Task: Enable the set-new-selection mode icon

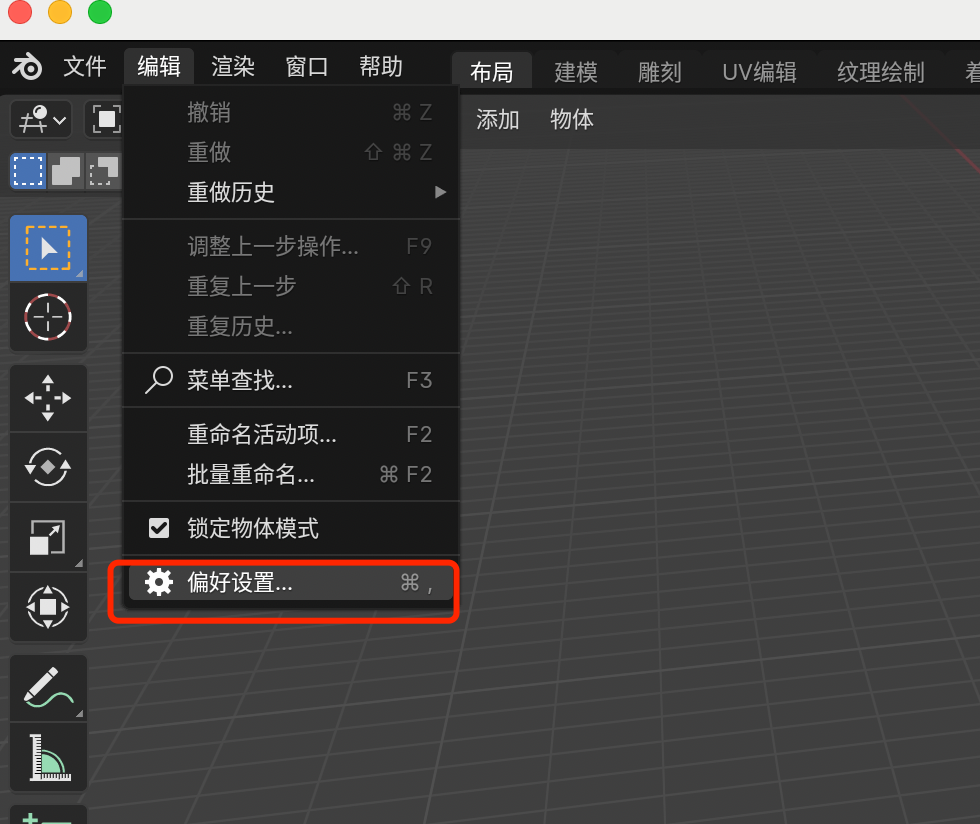Action: point(28,171)
